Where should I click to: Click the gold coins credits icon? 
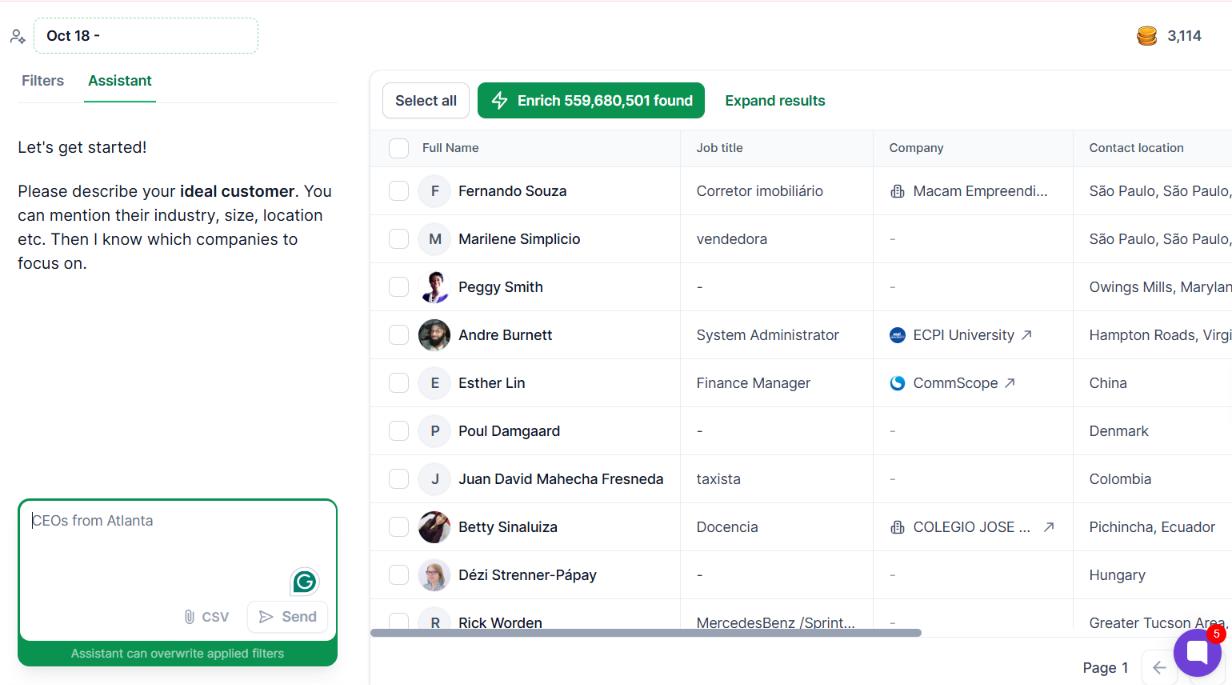coord(1147,36)
